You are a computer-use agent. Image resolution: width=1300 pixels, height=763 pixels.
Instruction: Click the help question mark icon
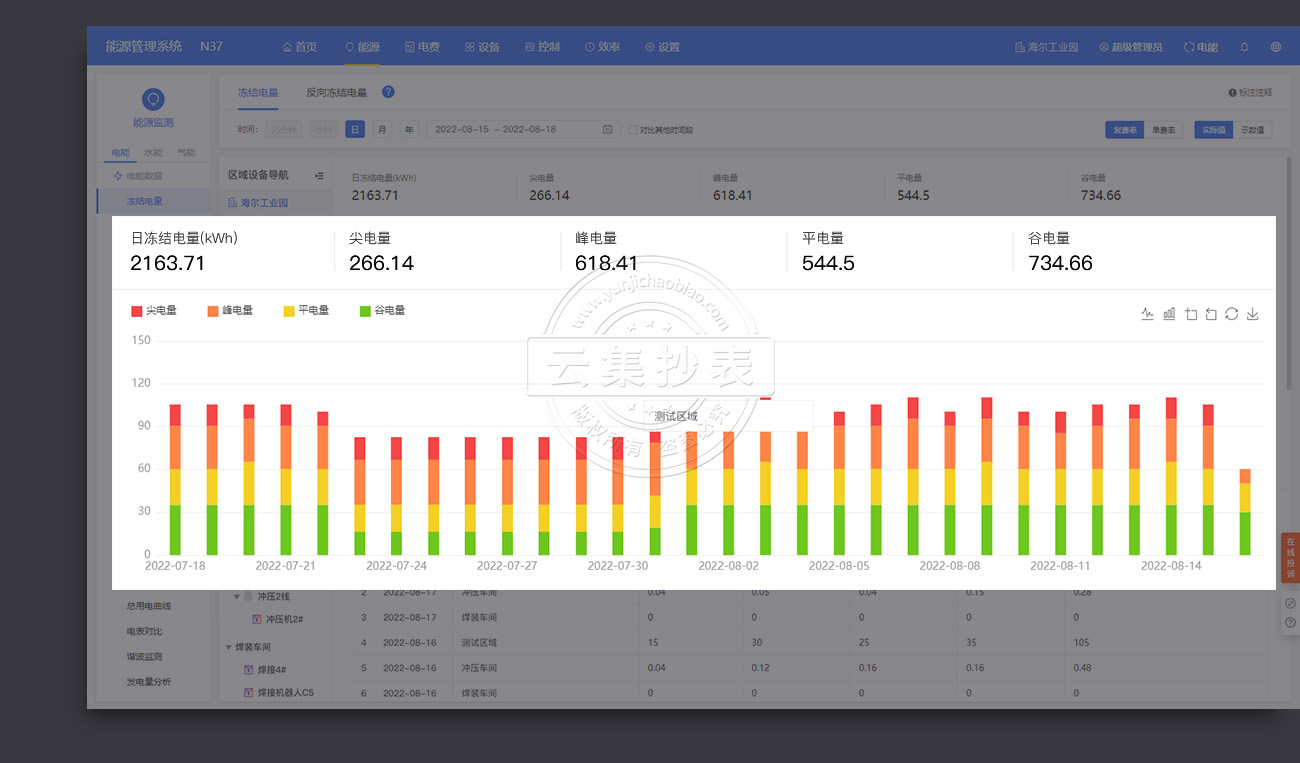click(388, 92)
